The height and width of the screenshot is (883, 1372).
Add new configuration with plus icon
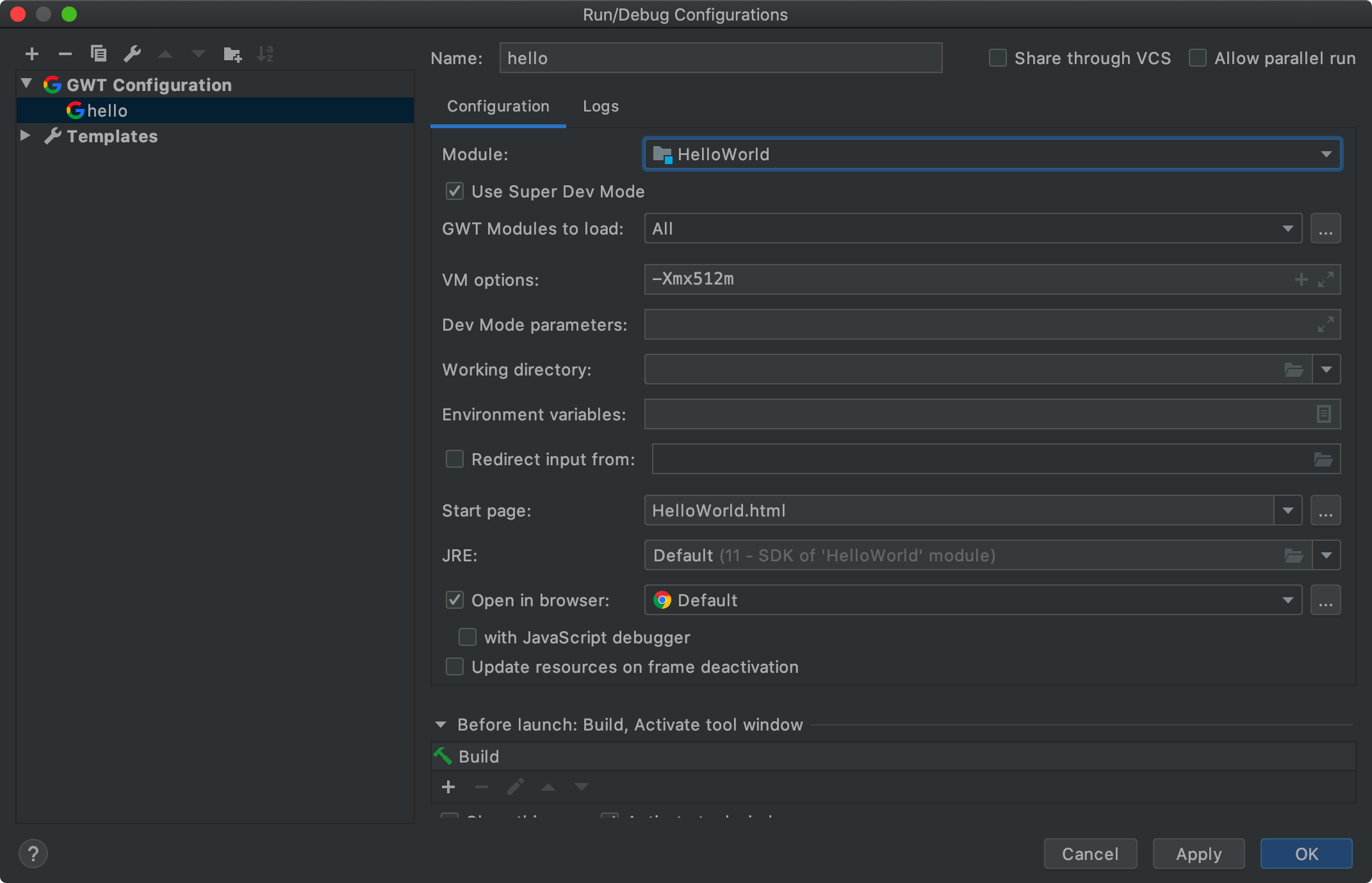[32, 54]
